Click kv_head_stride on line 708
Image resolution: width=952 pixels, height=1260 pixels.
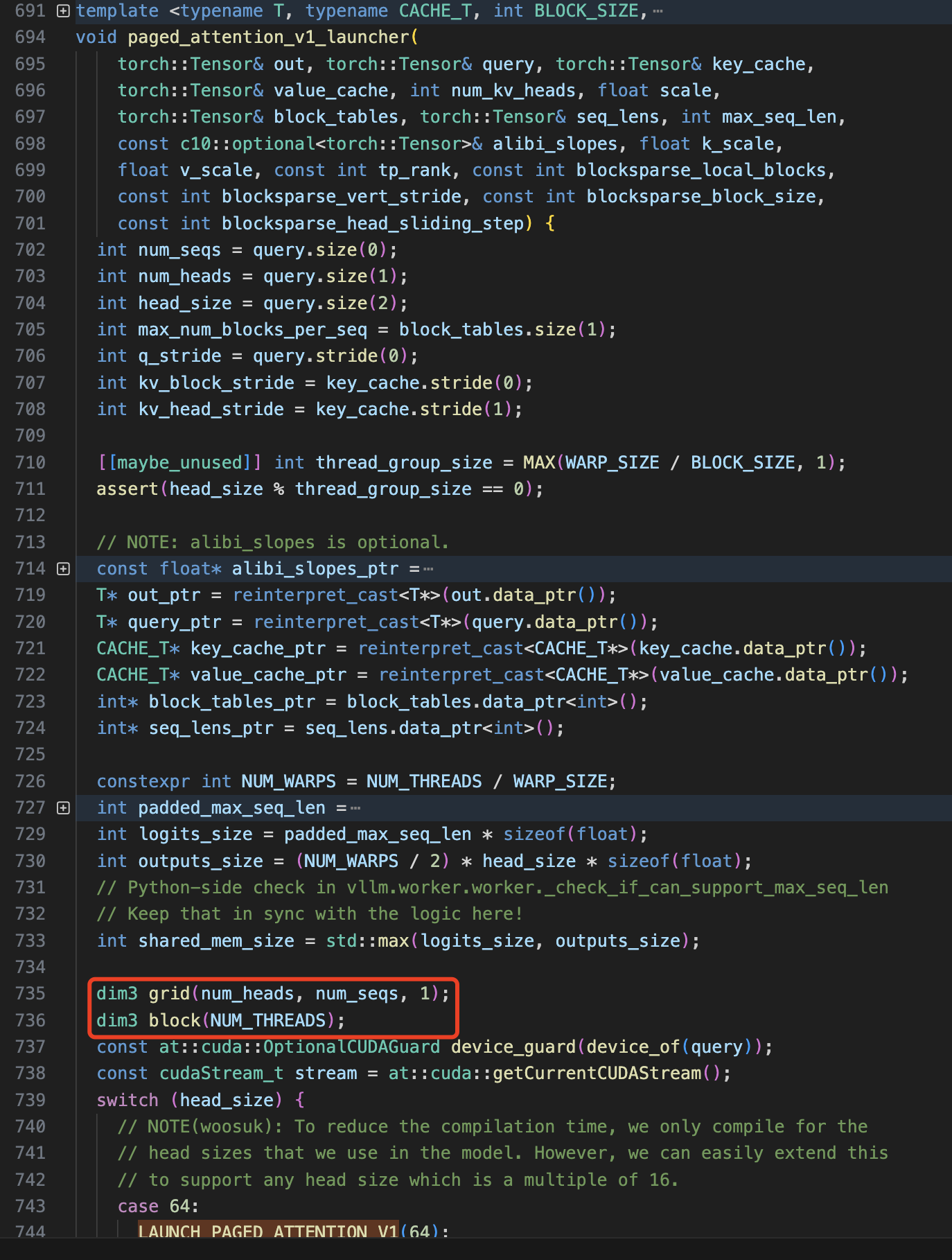point(211,409)
